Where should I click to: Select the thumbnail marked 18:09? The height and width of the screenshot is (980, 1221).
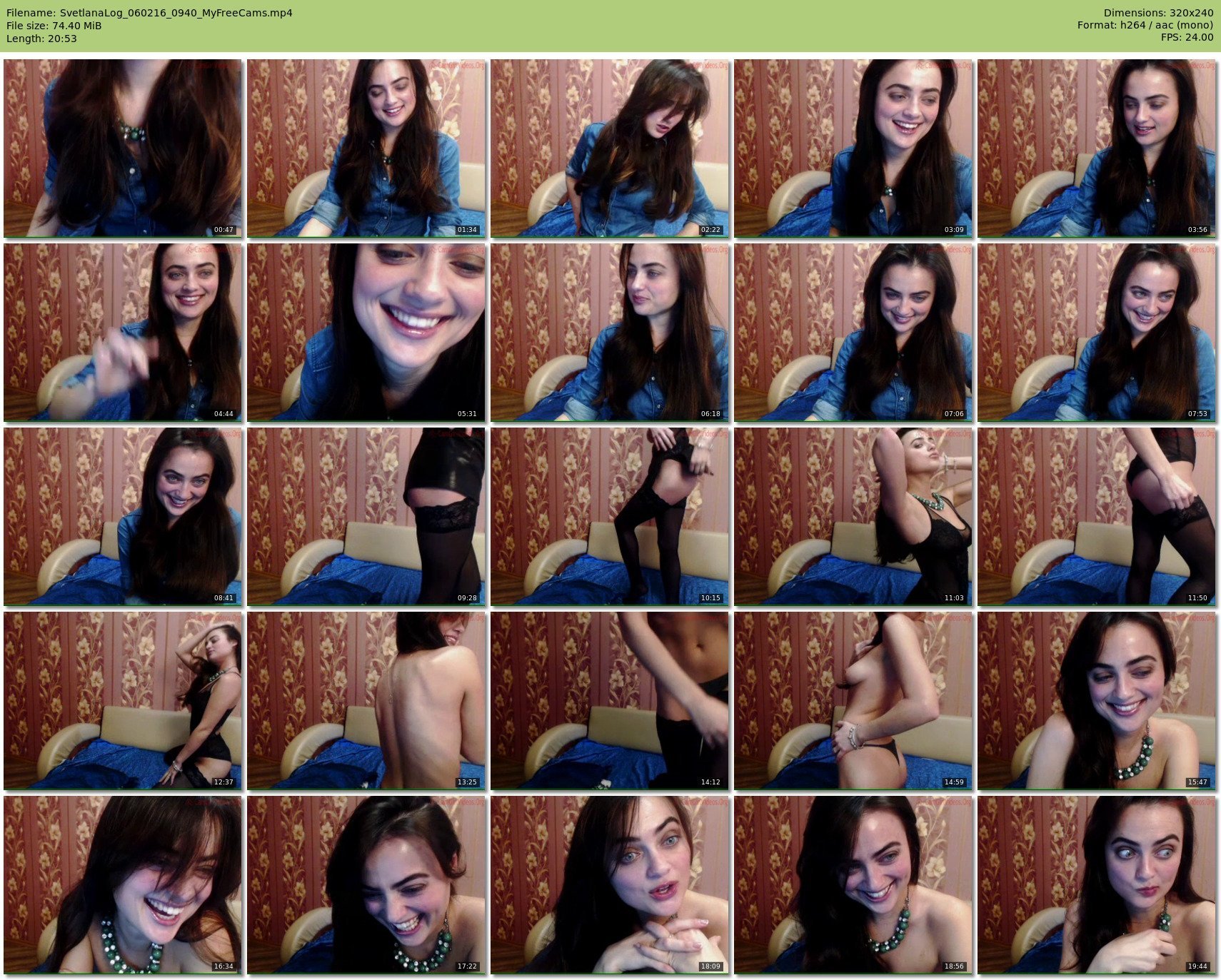[610, 884]
